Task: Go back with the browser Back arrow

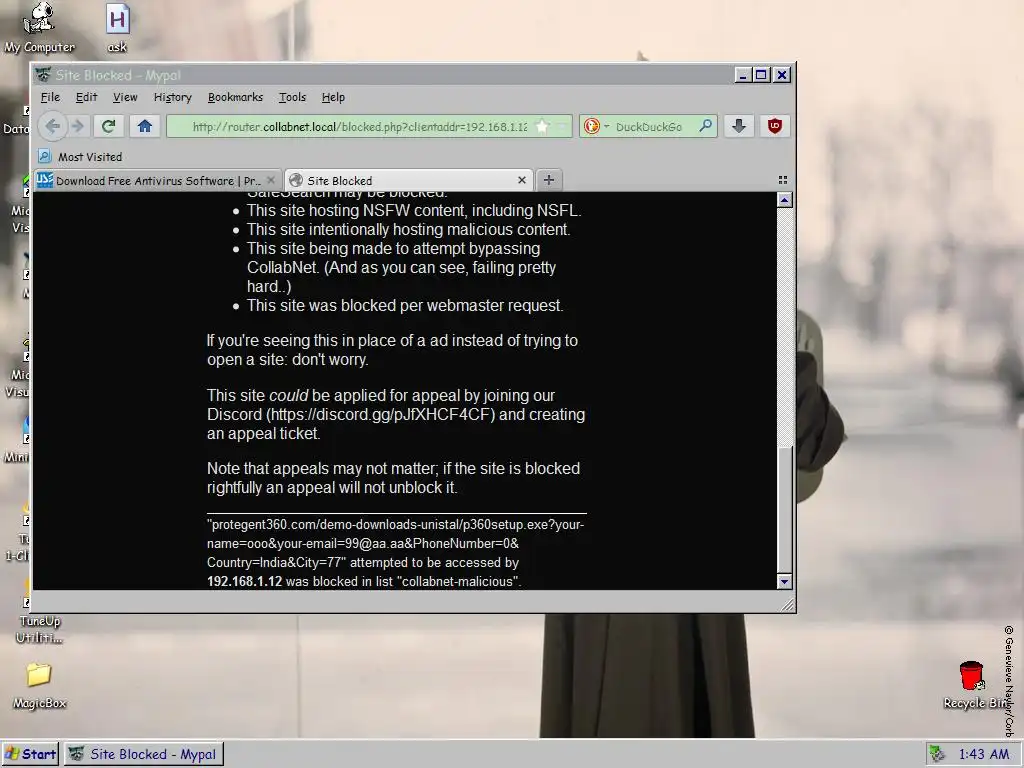Action: coord(53,126)
